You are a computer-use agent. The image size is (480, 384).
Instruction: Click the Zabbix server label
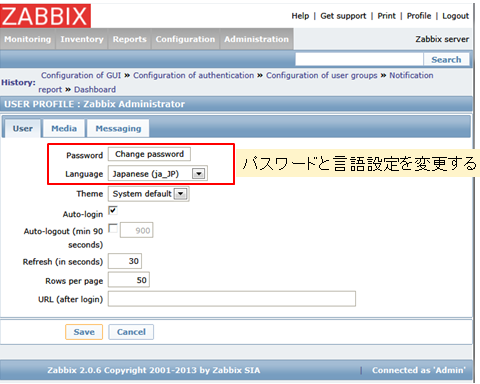(x=442, y=39)
